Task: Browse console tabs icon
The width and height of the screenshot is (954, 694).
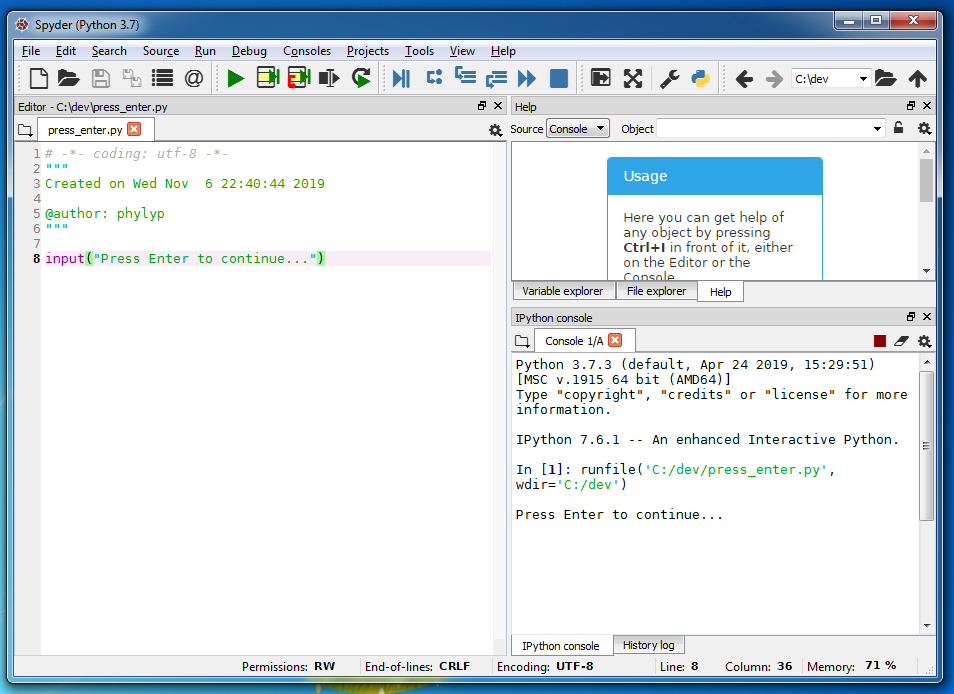Action: [522, 341]
